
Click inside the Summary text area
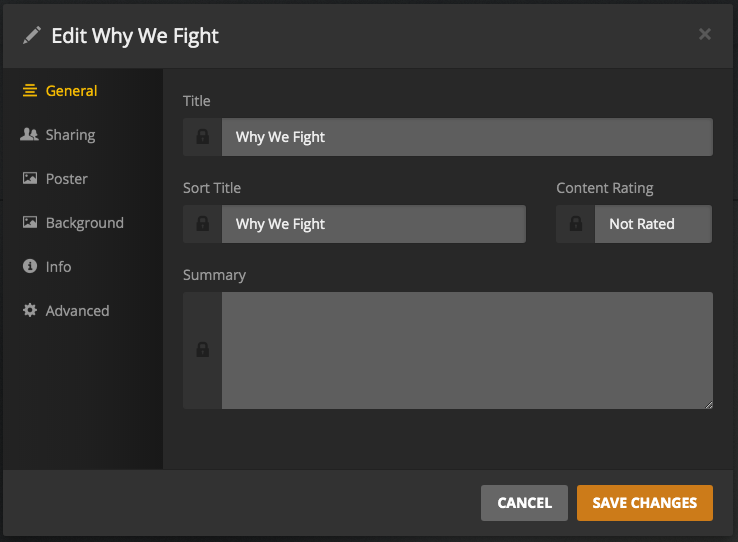coord(467,350)
